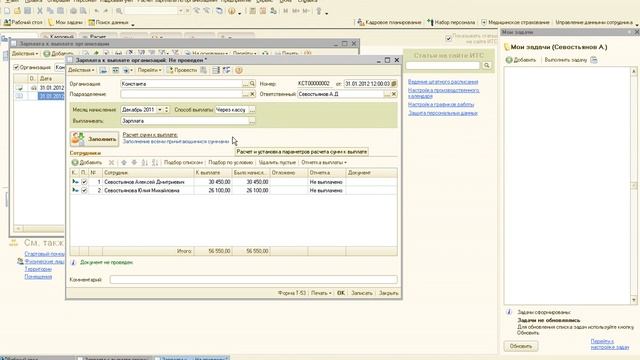Click the icon right of Выполнить задачу

[x=594, y=60]
